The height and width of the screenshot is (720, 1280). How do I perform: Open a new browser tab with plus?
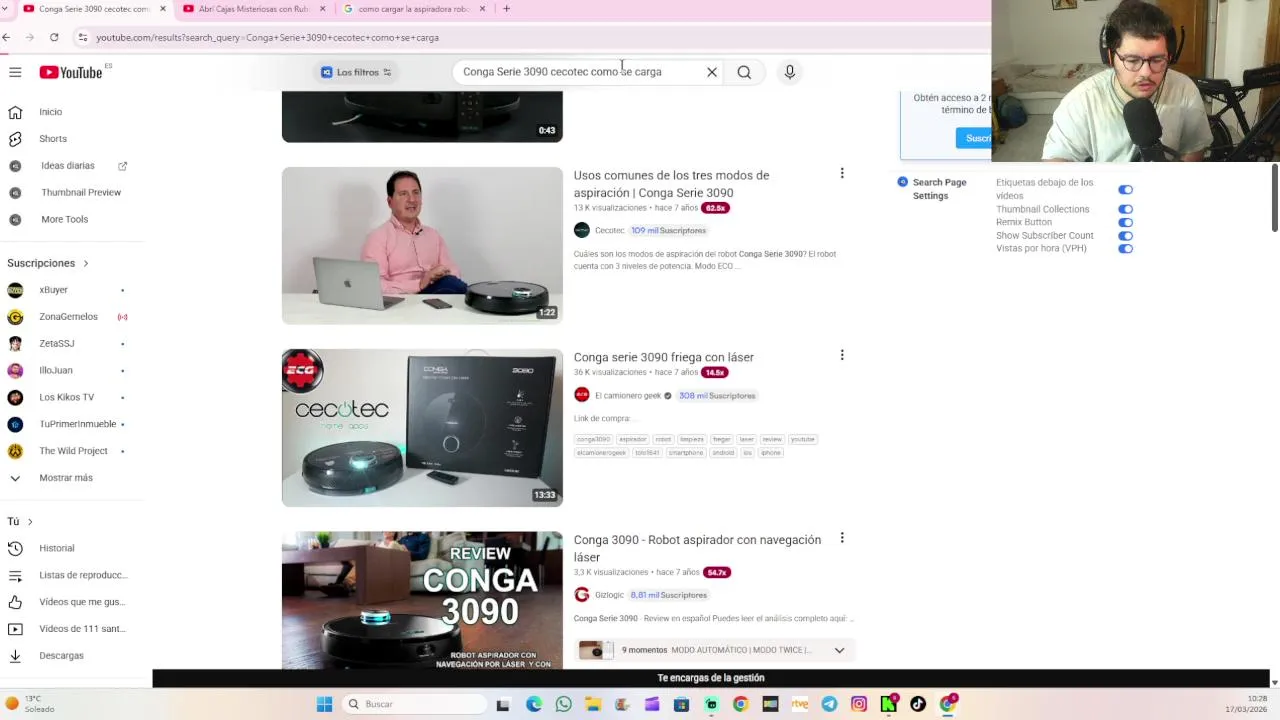tap(506, 9)
